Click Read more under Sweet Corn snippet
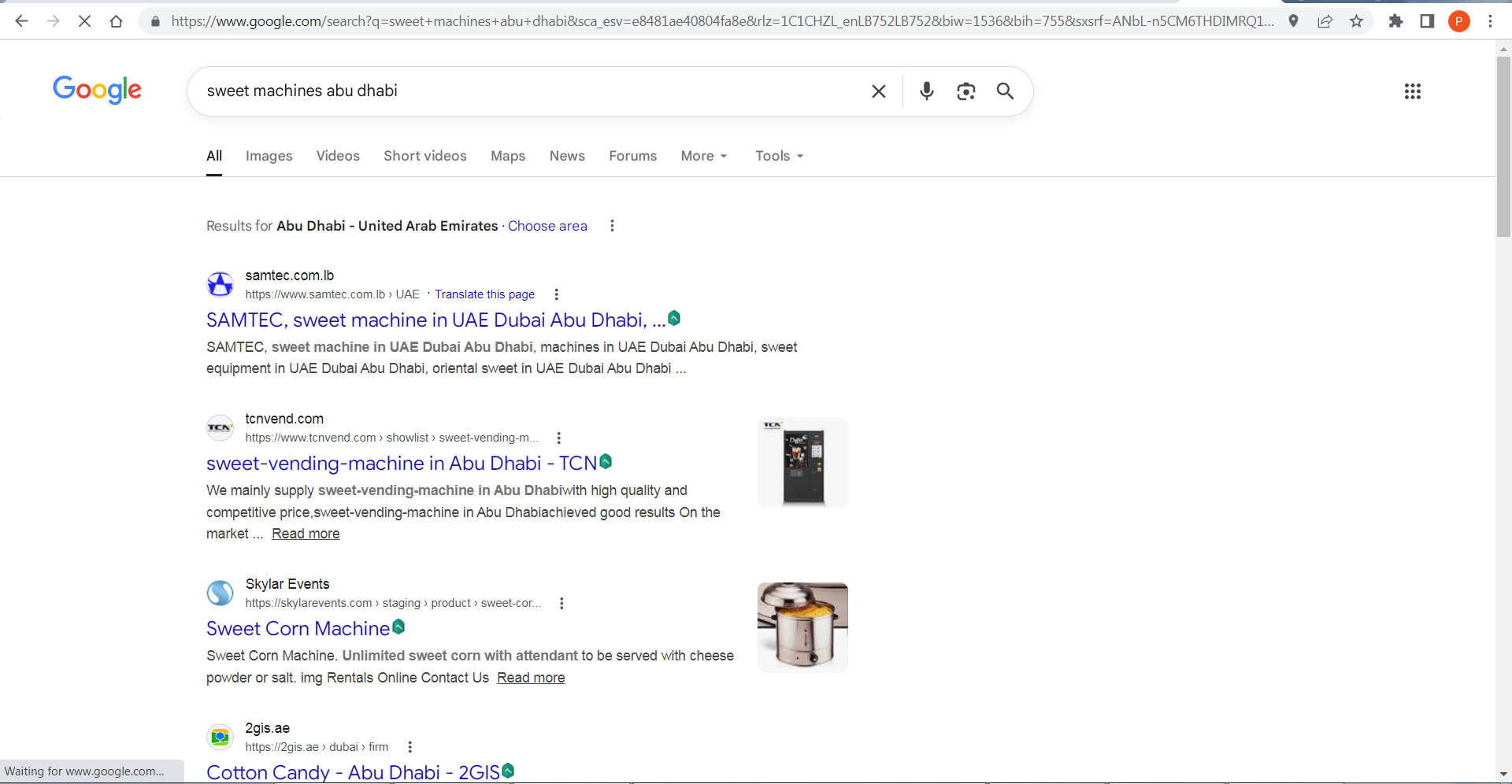The width and height of the screenshot is (1512, 784). point(531,678)
